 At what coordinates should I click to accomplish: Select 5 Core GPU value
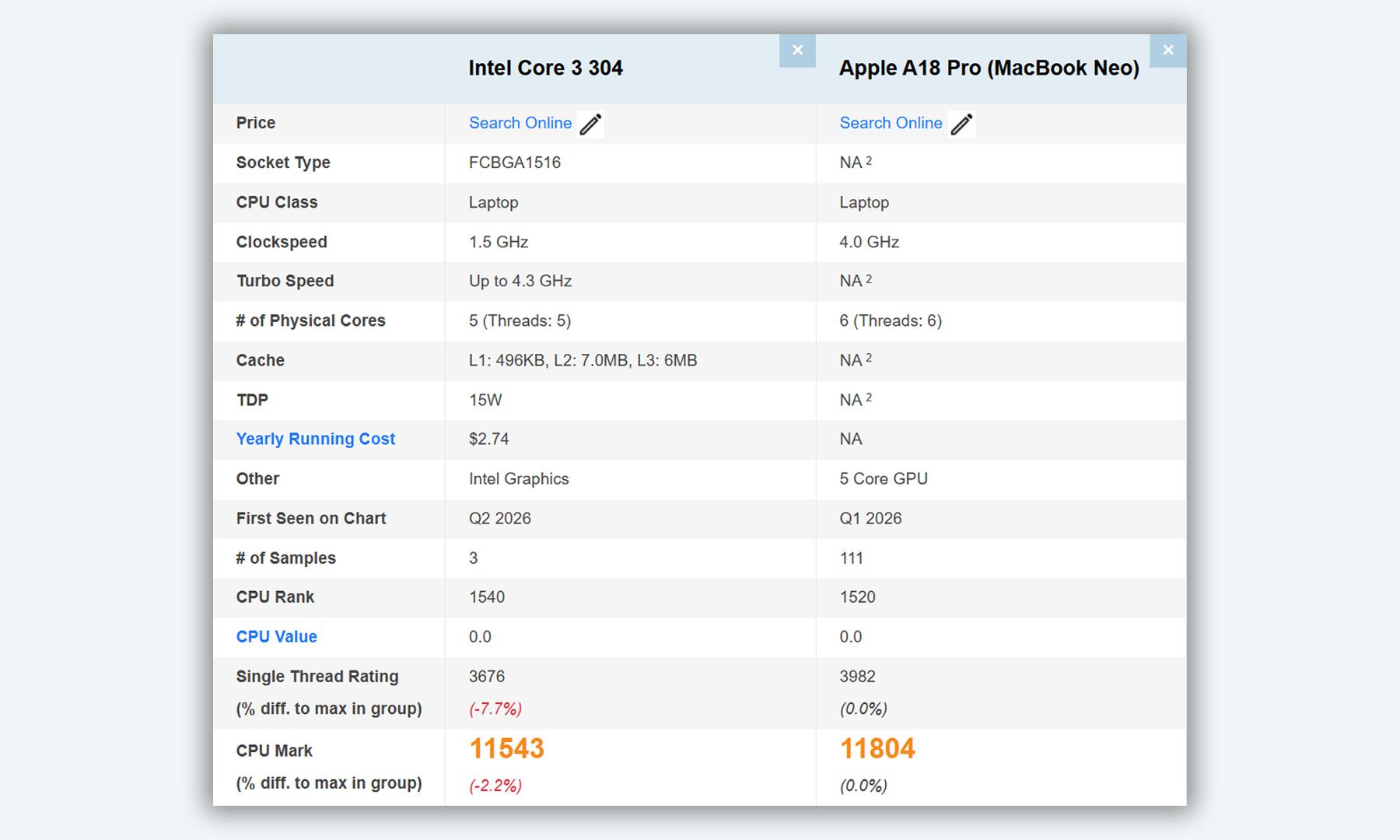click(884, 479)
